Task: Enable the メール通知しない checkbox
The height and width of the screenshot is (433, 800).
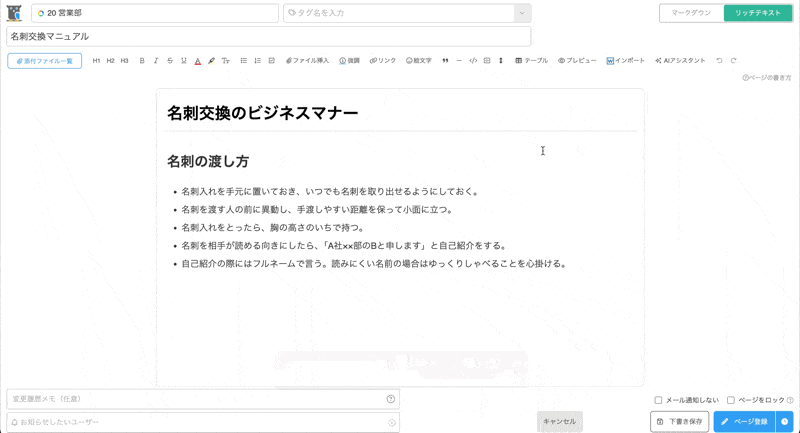Action: pos(658,400)
